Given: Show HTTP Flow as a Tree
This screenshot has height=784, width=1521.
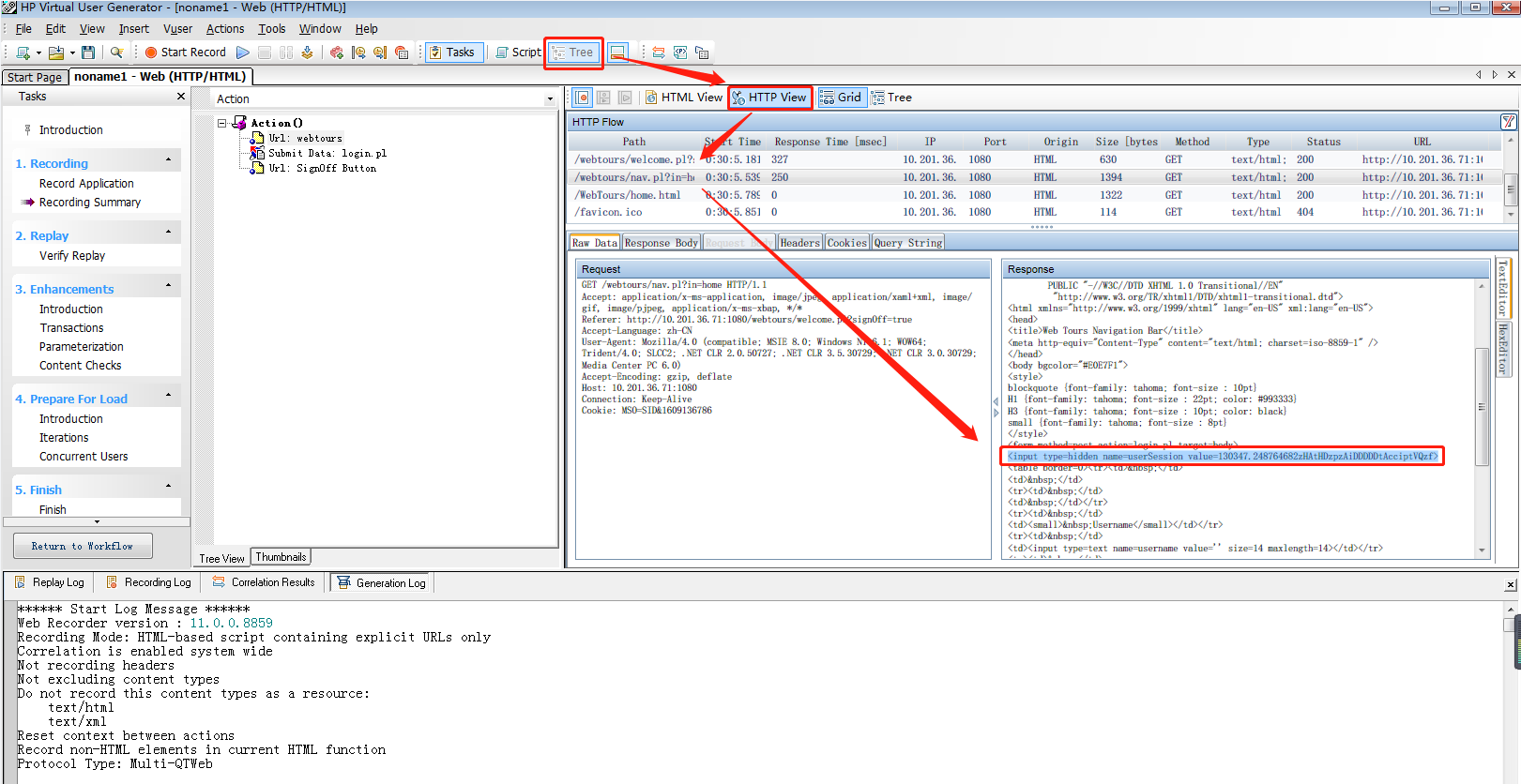Looking at the screenshot, I should point(891,98).
